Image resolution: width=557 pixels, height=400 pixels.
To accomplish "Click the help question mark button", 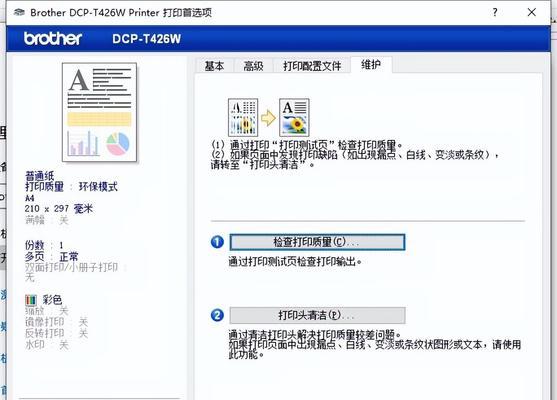I will click(x=495, y=12).
